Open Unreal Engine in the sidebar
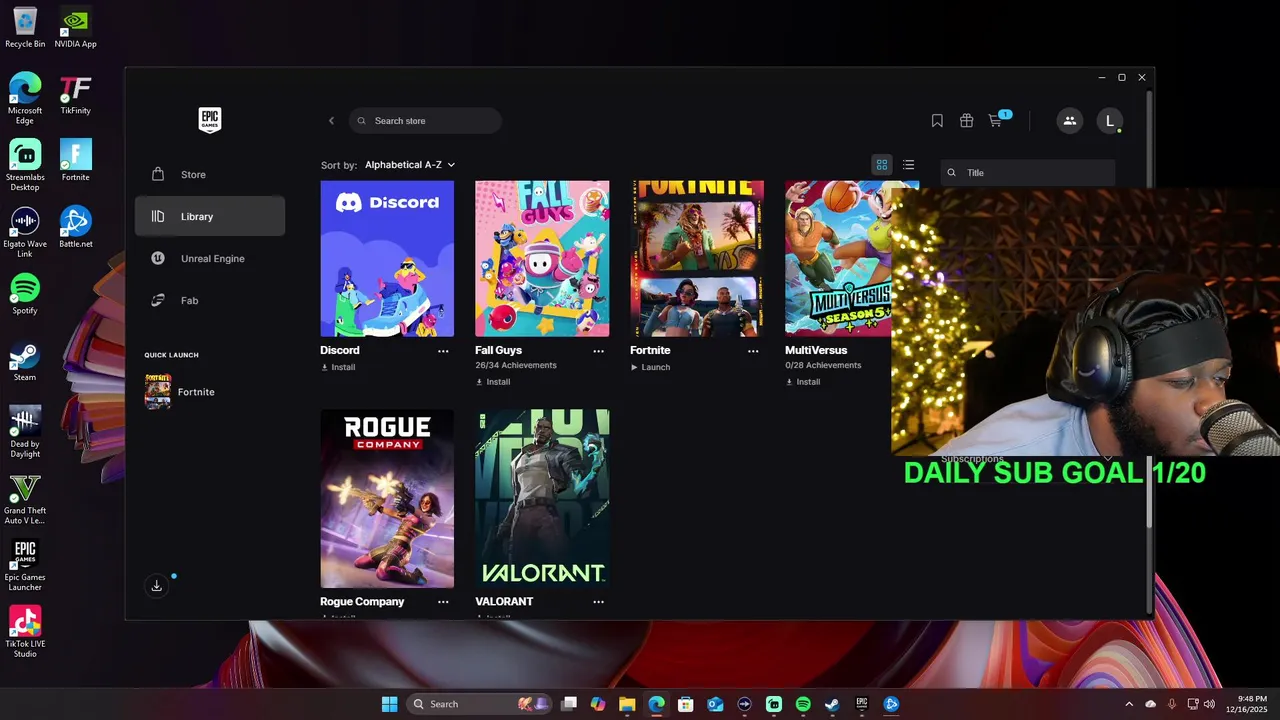Image resolution: width=1280 pixels, height=720 pixels. [x=210, y=258]
